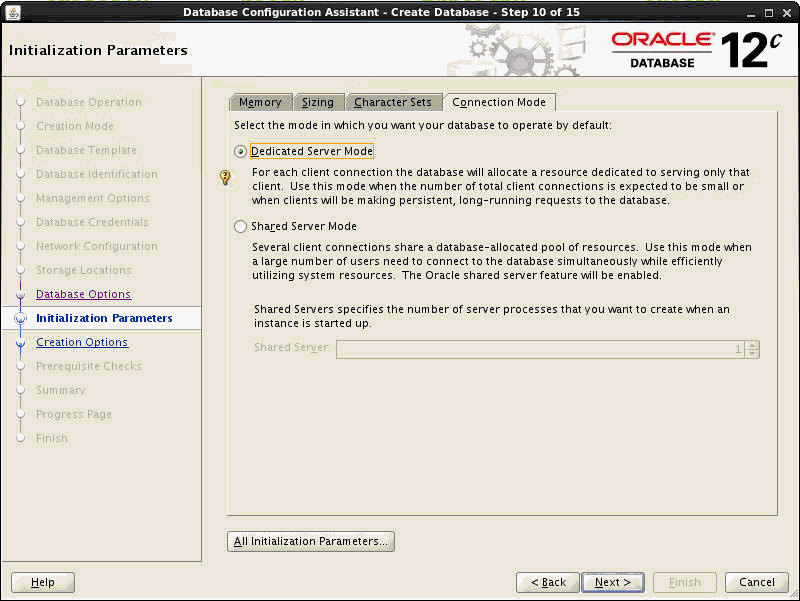Minimize the Database Configuration Assistant window

tap(751, 13)
